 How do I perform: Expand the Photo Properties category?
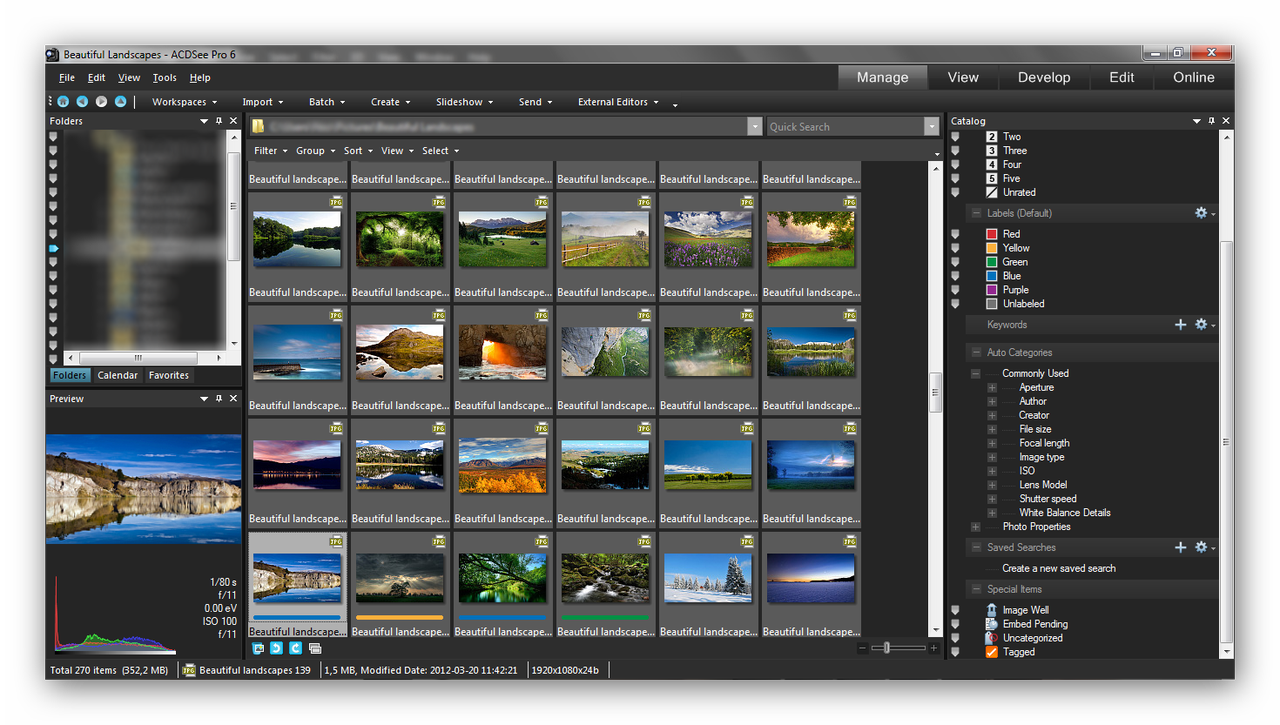(975, 527)
